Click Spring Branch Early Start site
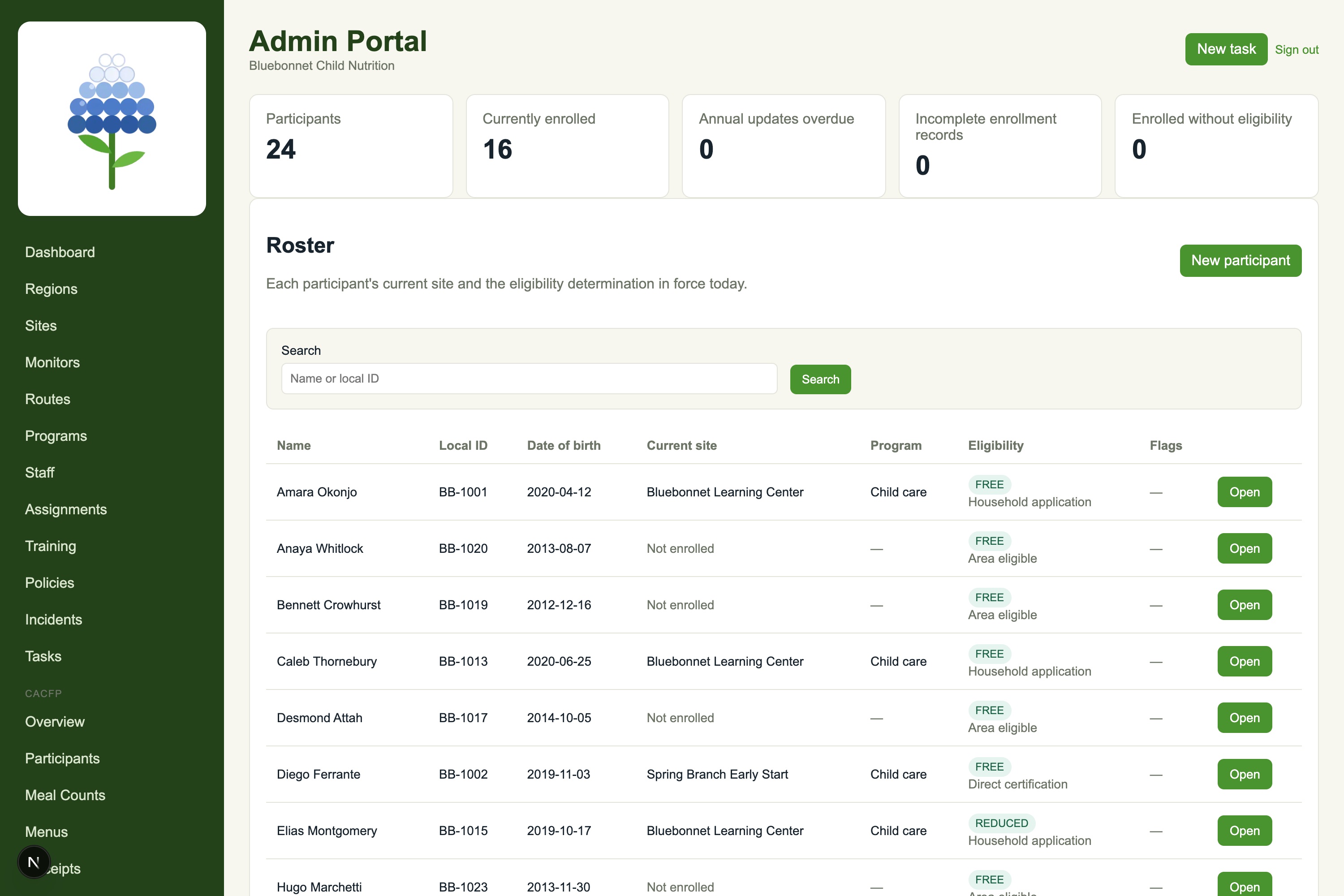1344x896 pixels. coord(717,774)
